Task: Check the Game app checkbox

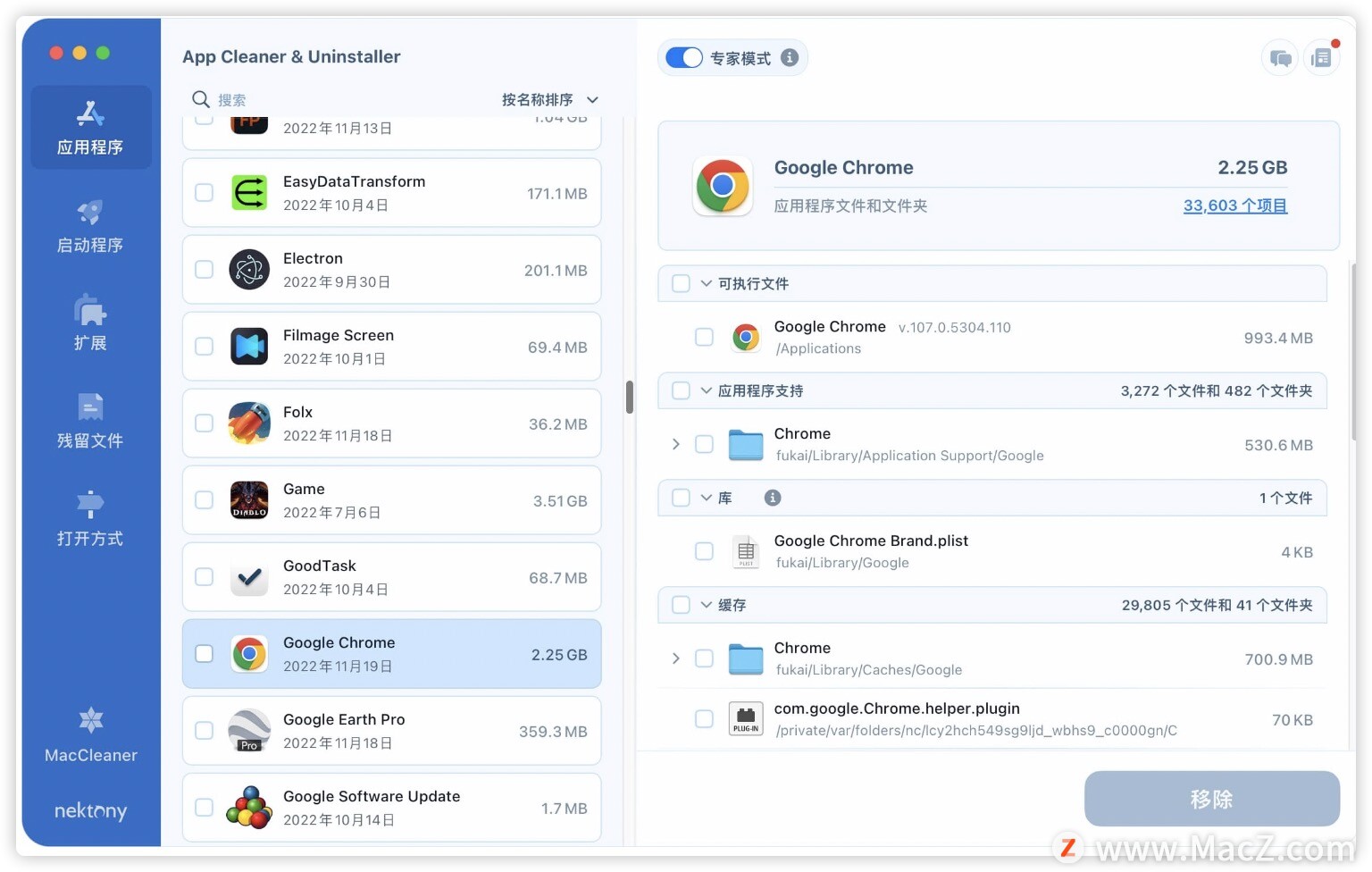Action: (205, 500)
